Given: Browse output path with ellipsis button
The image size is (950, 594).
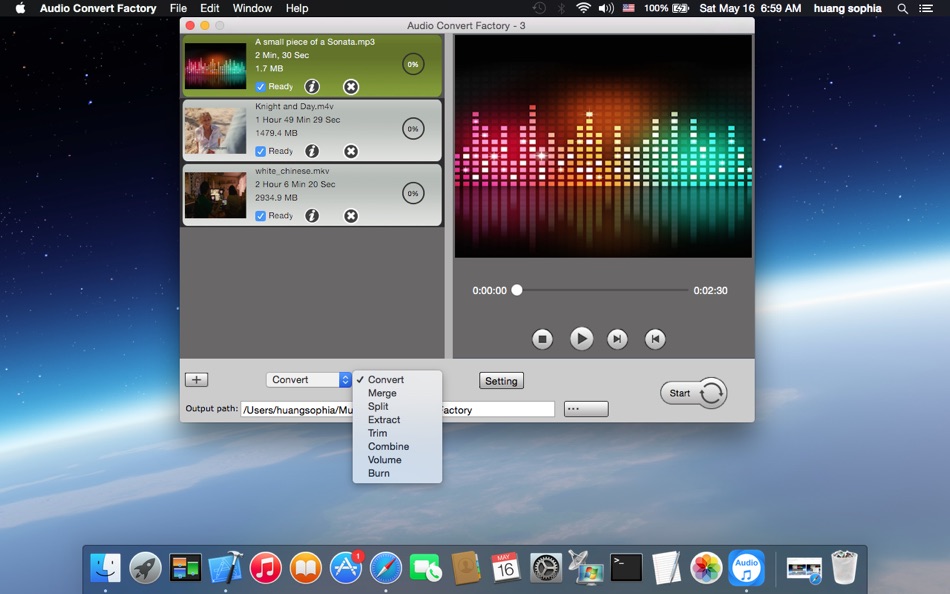Looking at the screenshot, I should coord(586,409).
